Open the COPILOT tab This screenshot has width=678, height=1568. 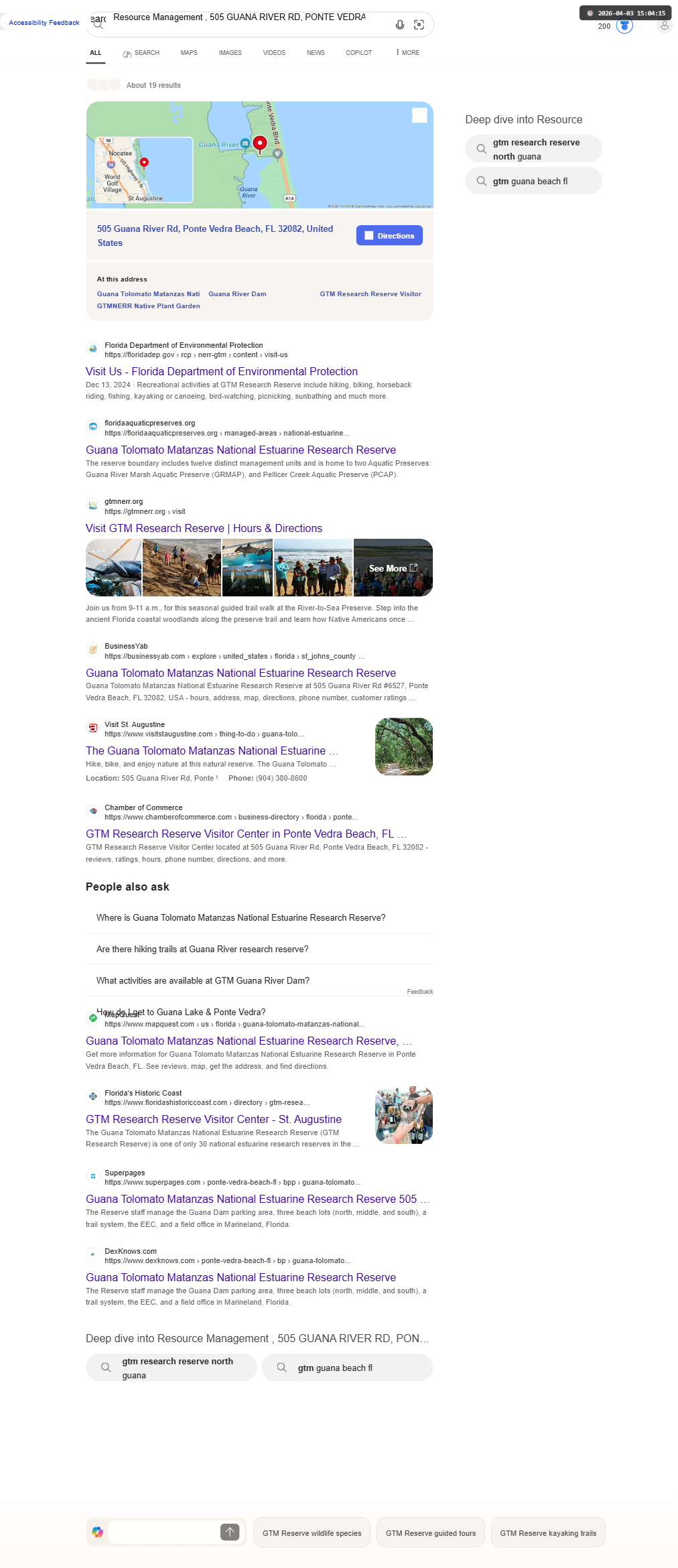(x=359, y=53)
